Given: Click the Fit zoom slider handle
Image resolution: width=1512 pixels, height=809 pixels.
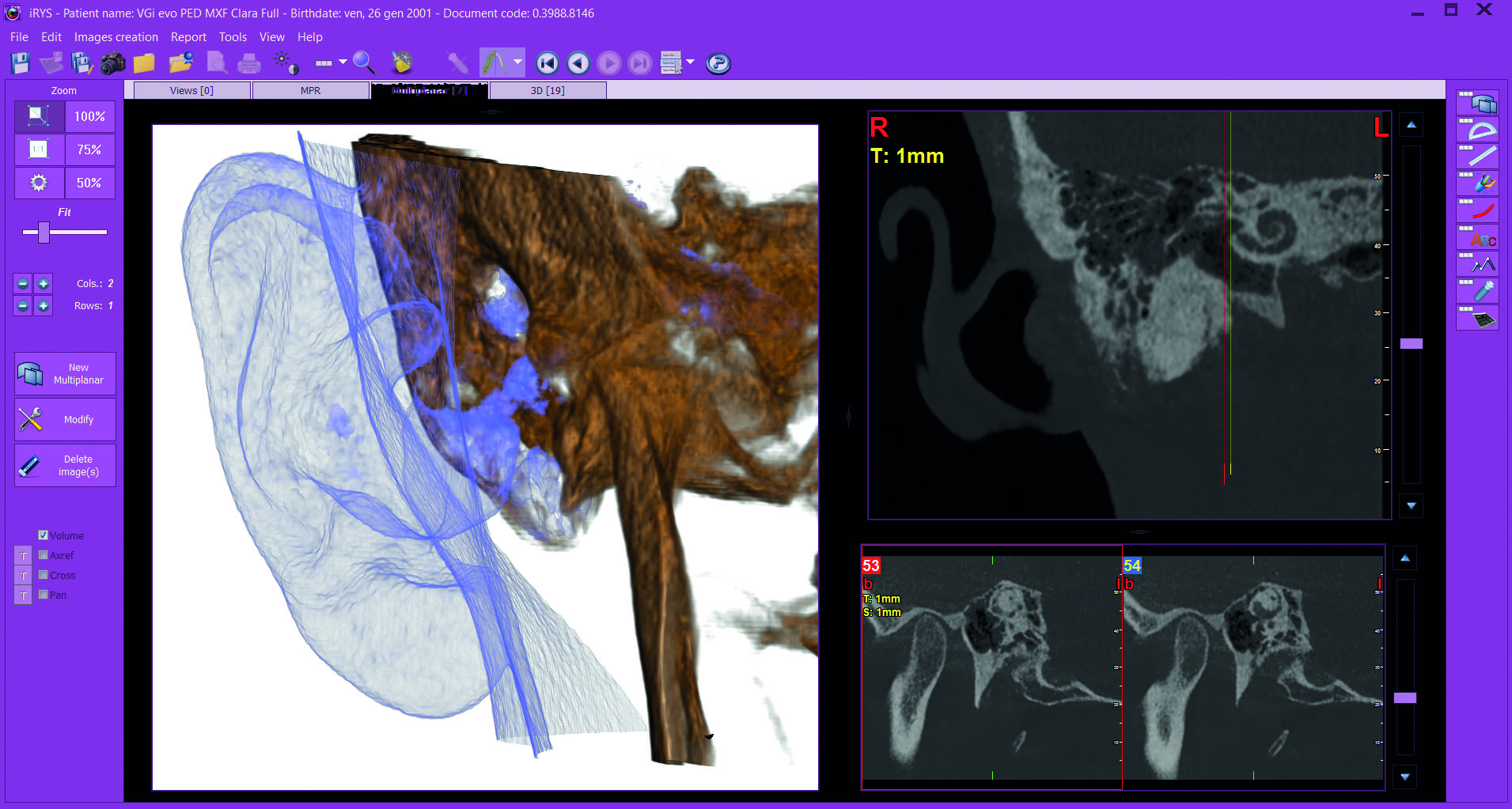Looking at the screenshot, I should pyautogui.click(x=44, y=232).
